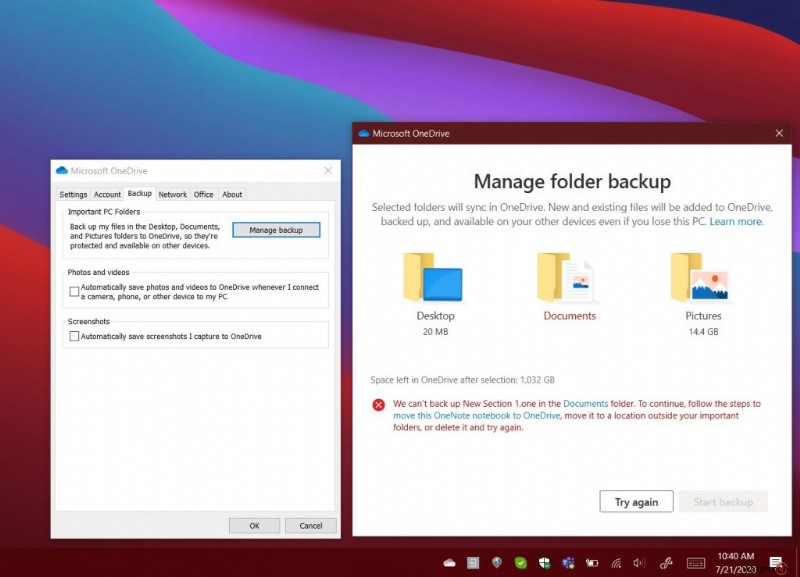Image resolution: width=800 pixels, height=577 pixels.
Task: Click OK to confirm OneDrive settings
Action: tap(254, 525)
